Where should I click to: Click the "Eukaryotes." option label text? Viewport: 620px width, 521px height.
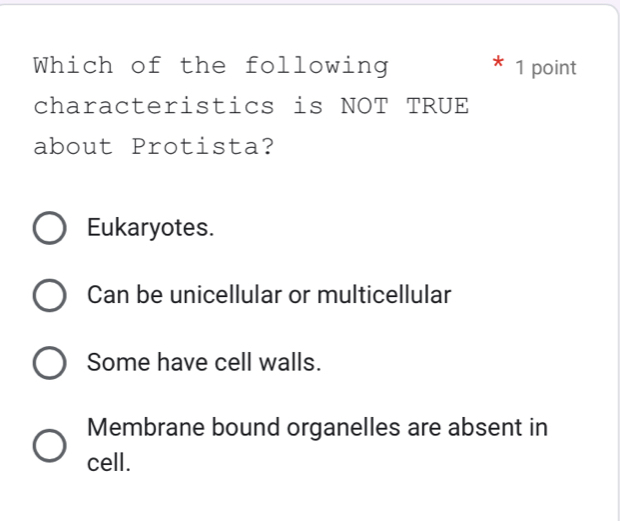(150, 228)
